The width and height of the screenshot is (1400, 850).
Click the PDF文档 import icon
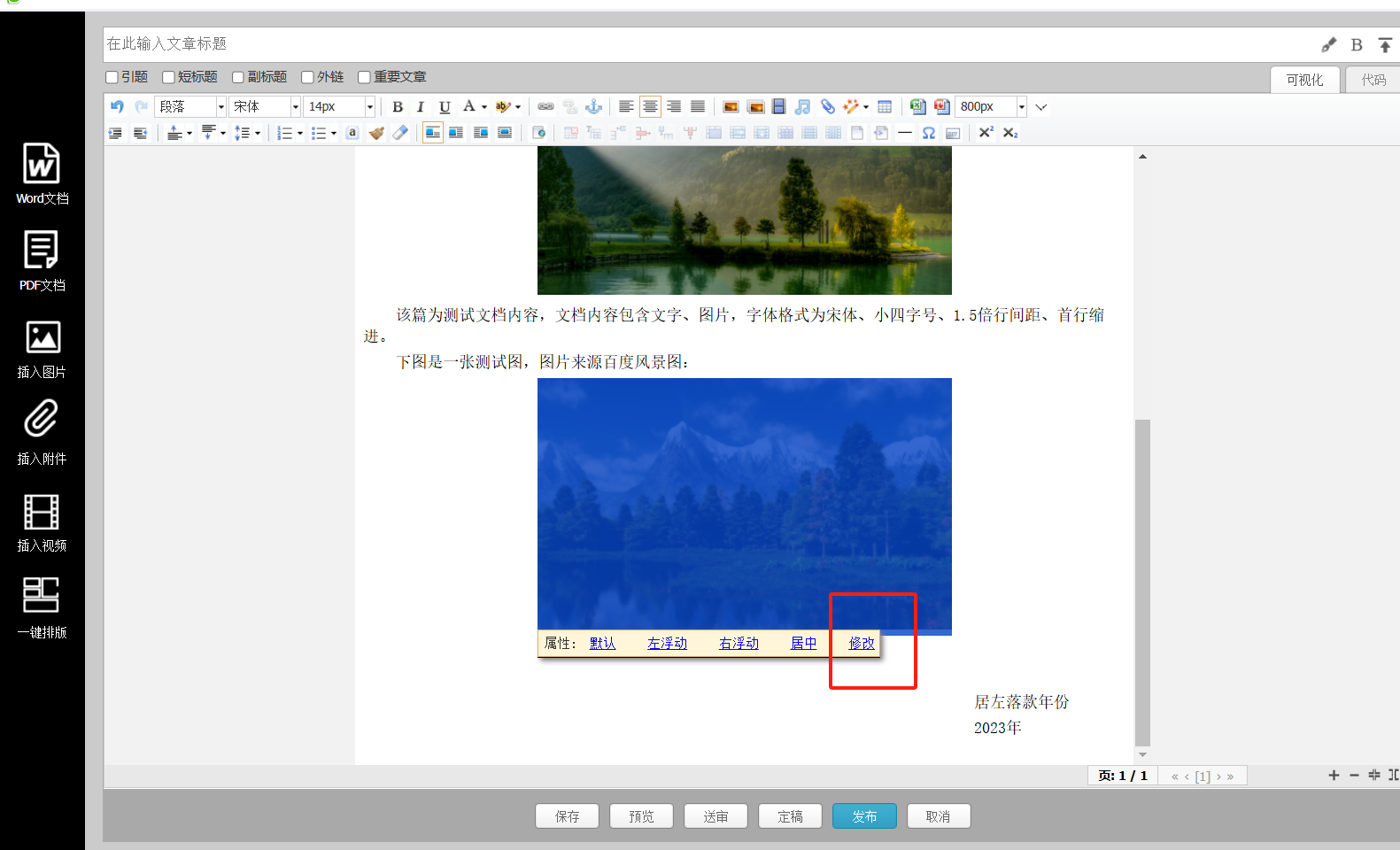[x=42, y=251]
